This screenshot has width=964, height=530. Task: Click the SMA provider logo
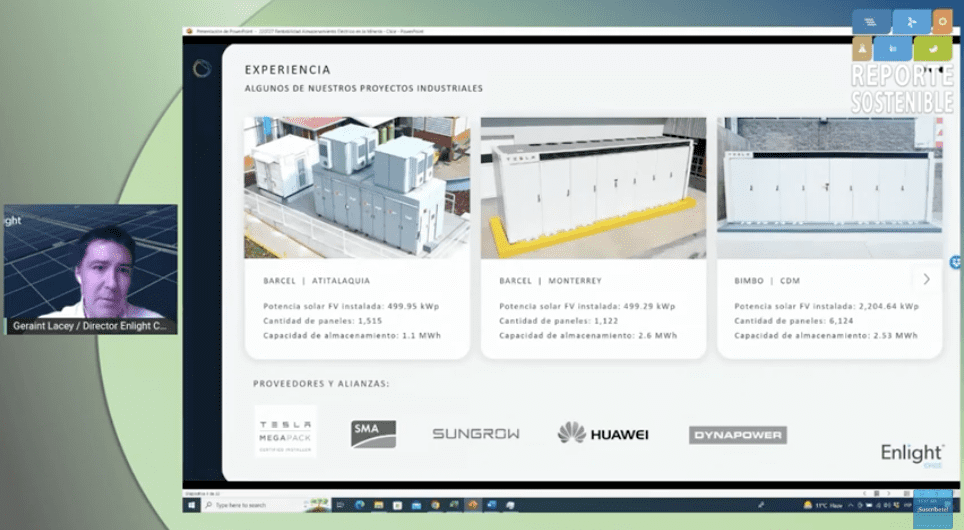tap(373, 434)
